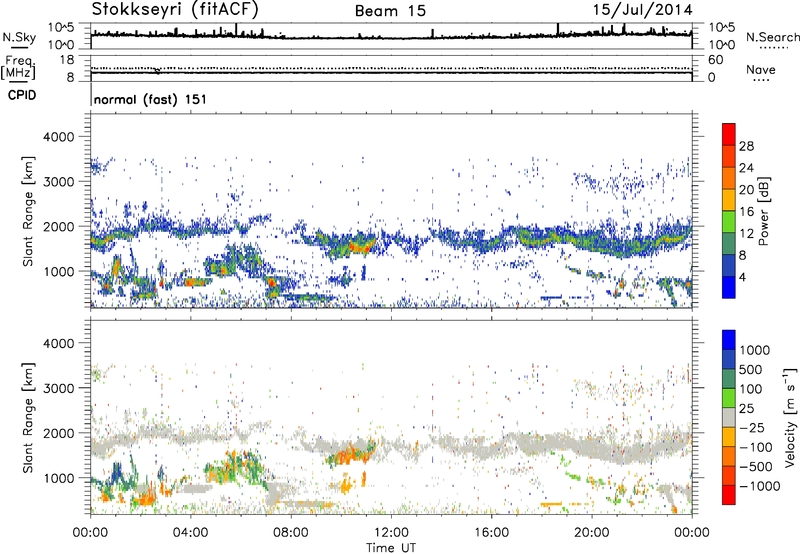Screen dimensions: 800x554
Task: Click the 'Slant Range [km]' label of the Velocity panel
Action: pyautogui.click(x=28, y=418)
